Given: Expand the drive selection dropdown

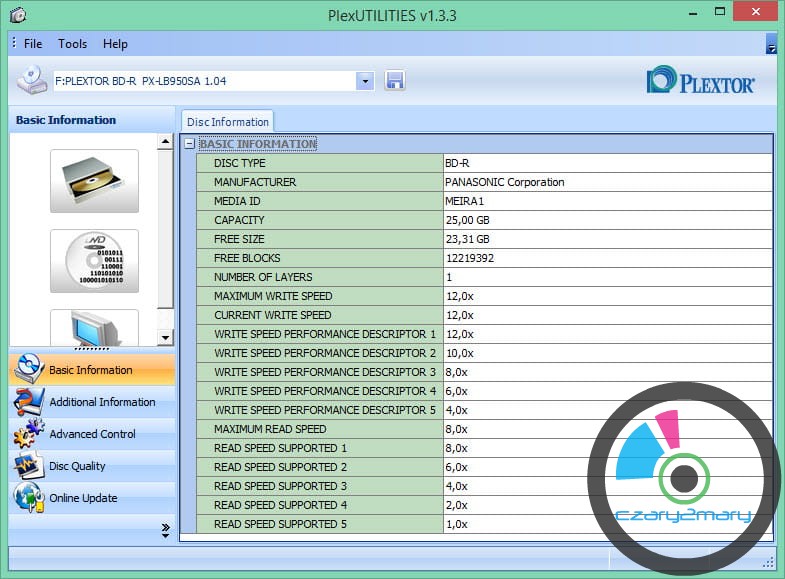Looking at the screenshot, I should tap(365, 81).
